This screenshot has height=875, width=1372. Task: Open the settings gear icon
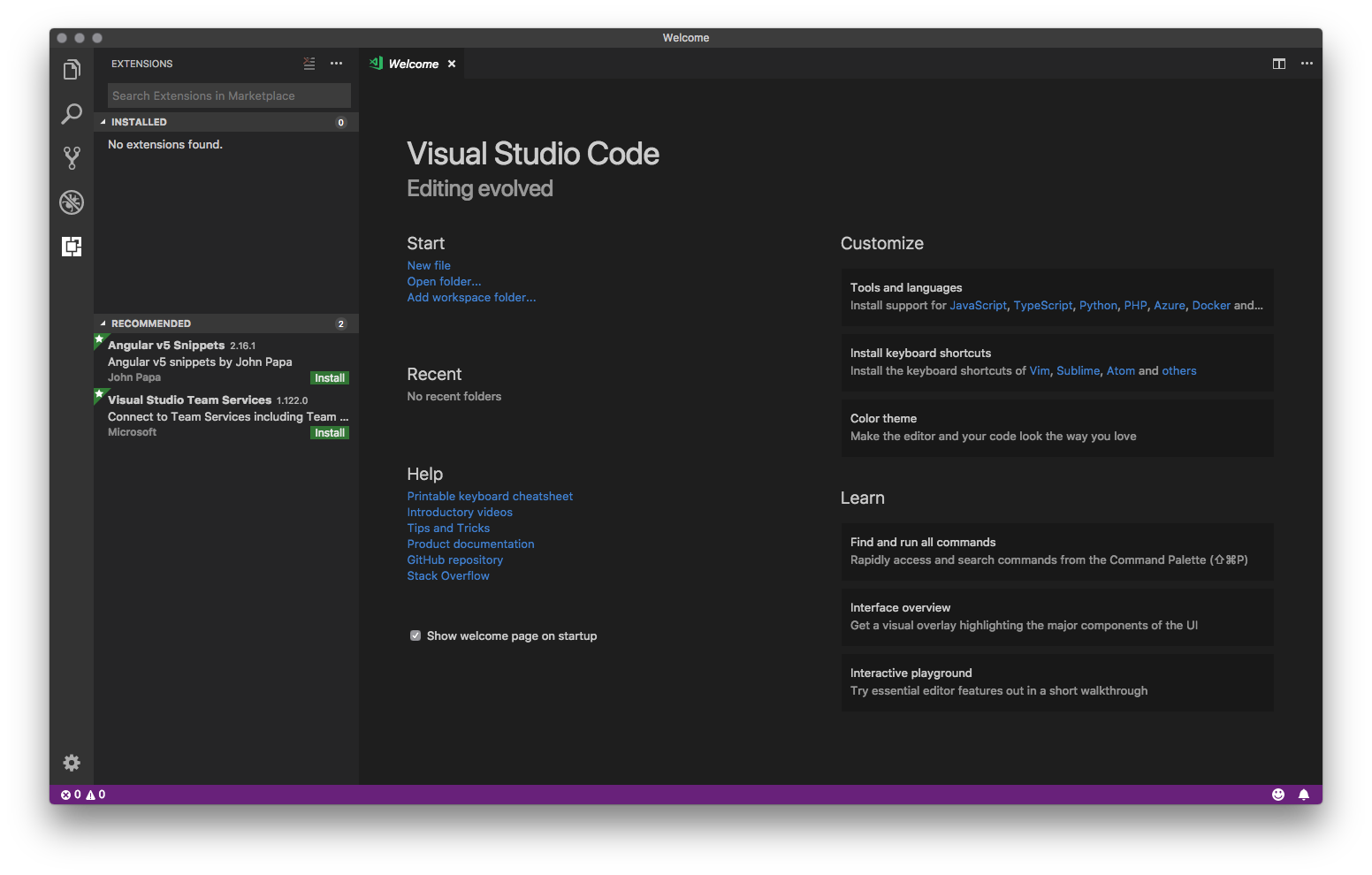[72, 762]
